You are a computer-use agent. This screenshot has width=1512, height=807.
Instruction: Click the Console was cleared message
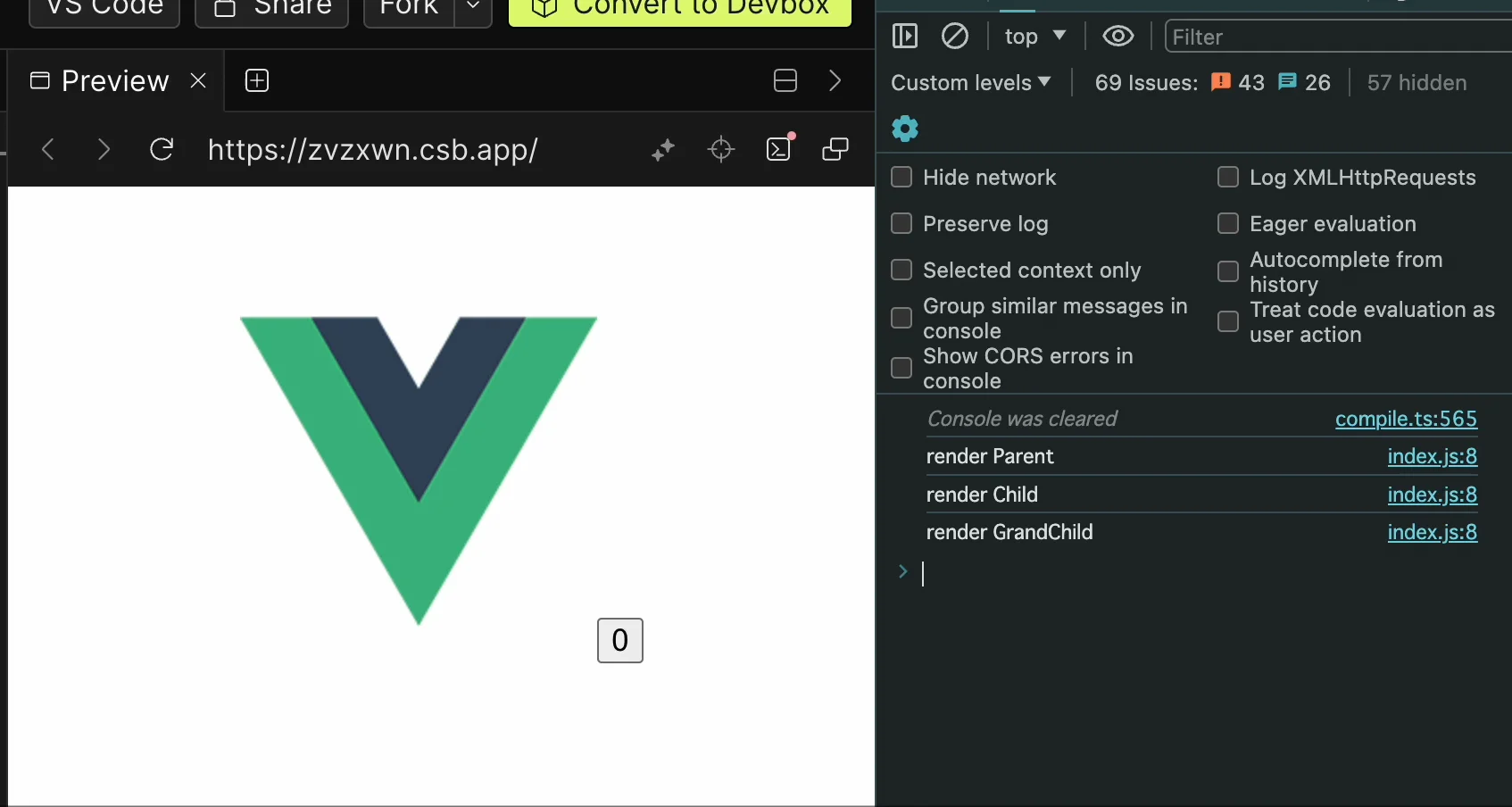point(1022,419)
